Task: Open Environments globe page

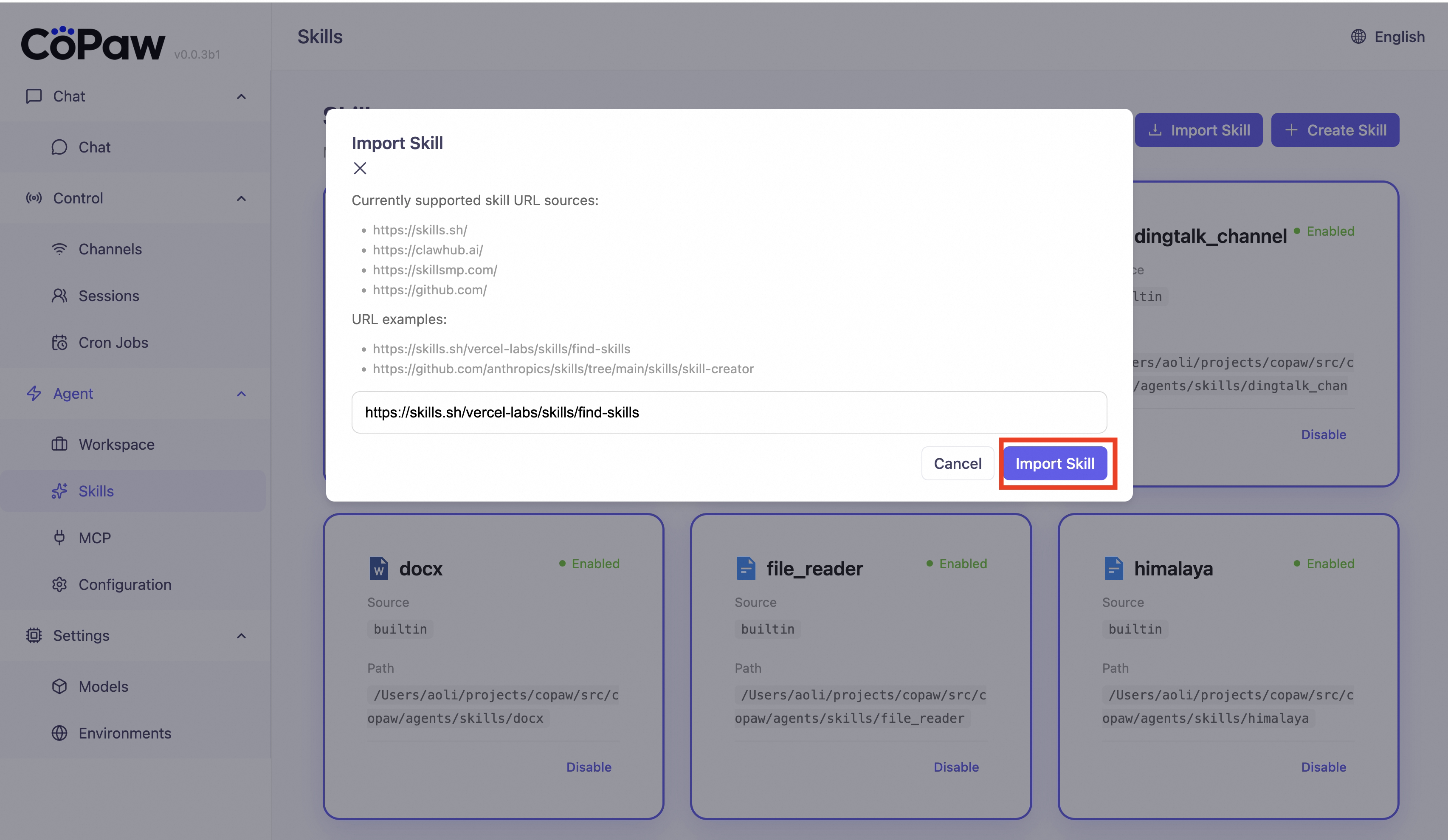Action: coord(124,733)
